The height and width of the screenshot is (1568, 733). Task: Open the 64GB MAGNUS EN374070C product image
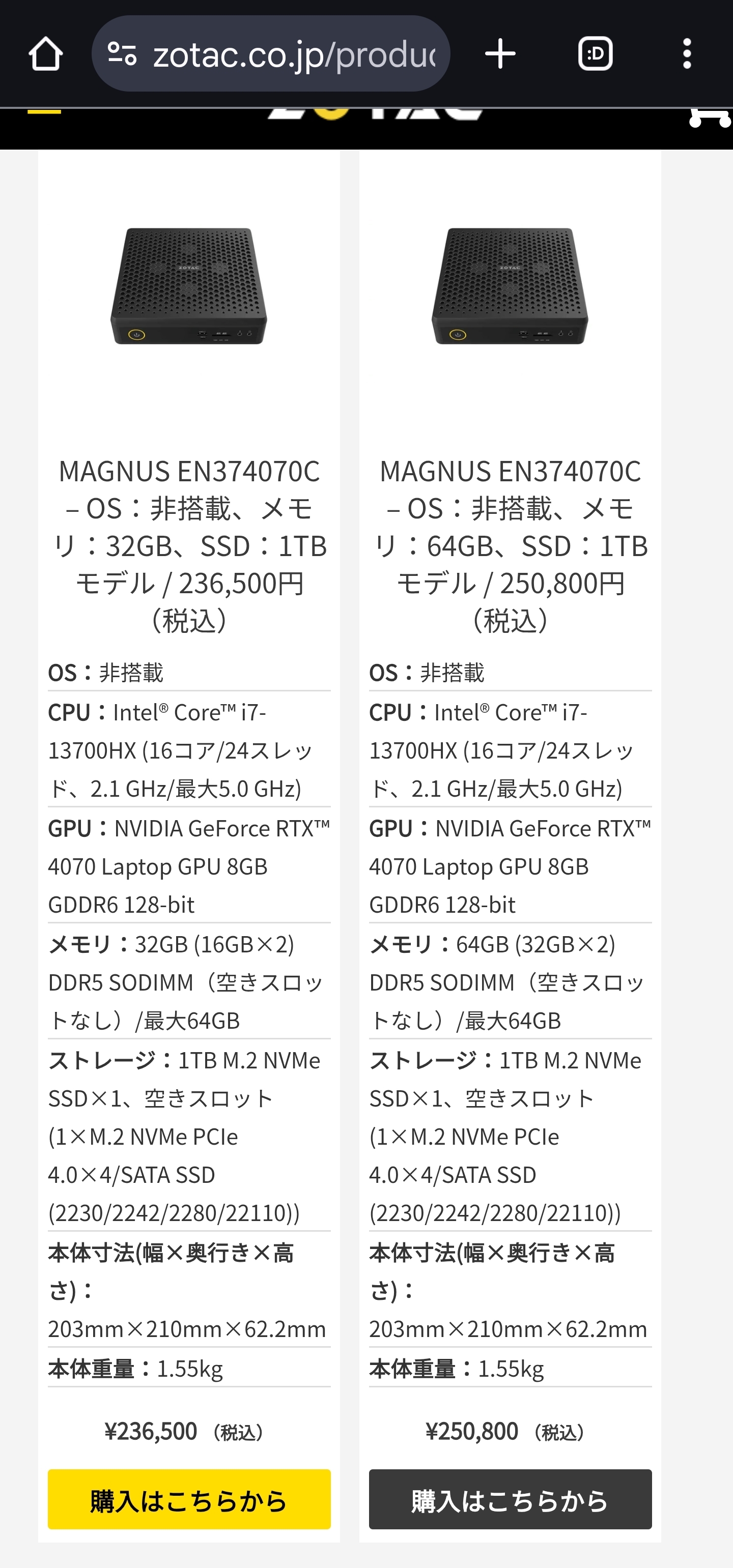pos(510,285)
